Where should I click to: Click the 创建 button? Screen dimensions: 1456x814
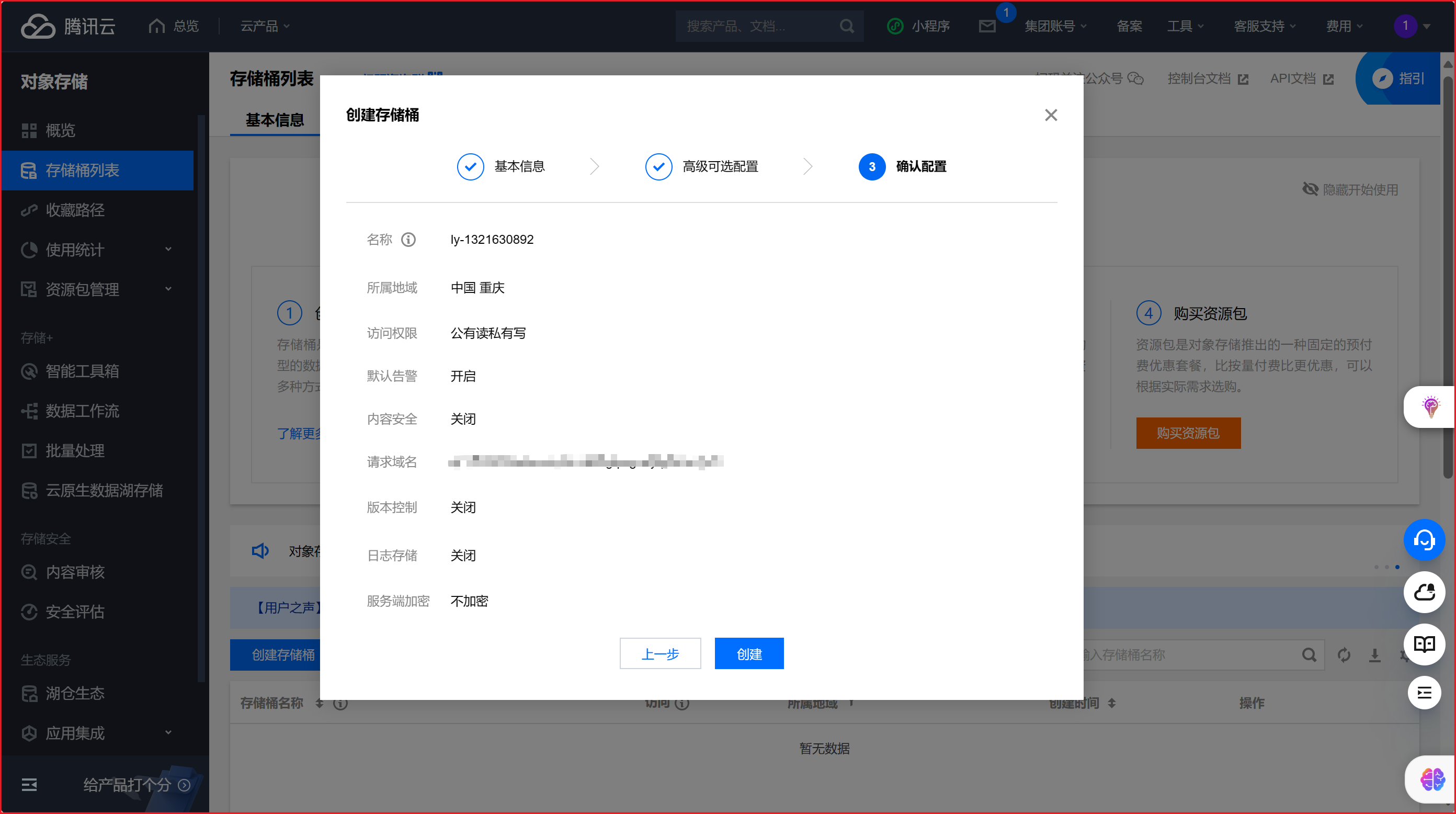(x=749, y=654)
